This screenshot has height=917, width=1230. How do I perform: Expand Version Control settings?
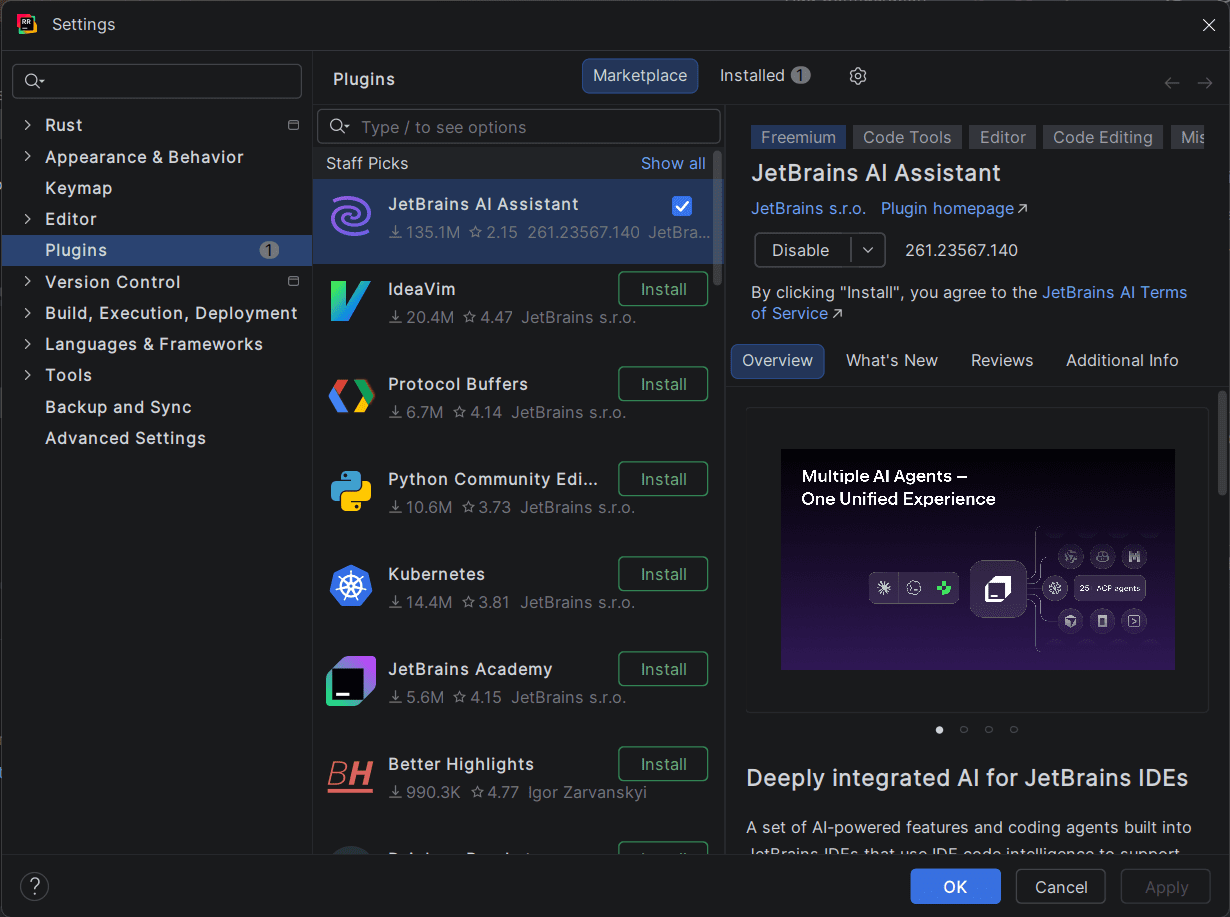pyautogui.click(x=27, y=282)
